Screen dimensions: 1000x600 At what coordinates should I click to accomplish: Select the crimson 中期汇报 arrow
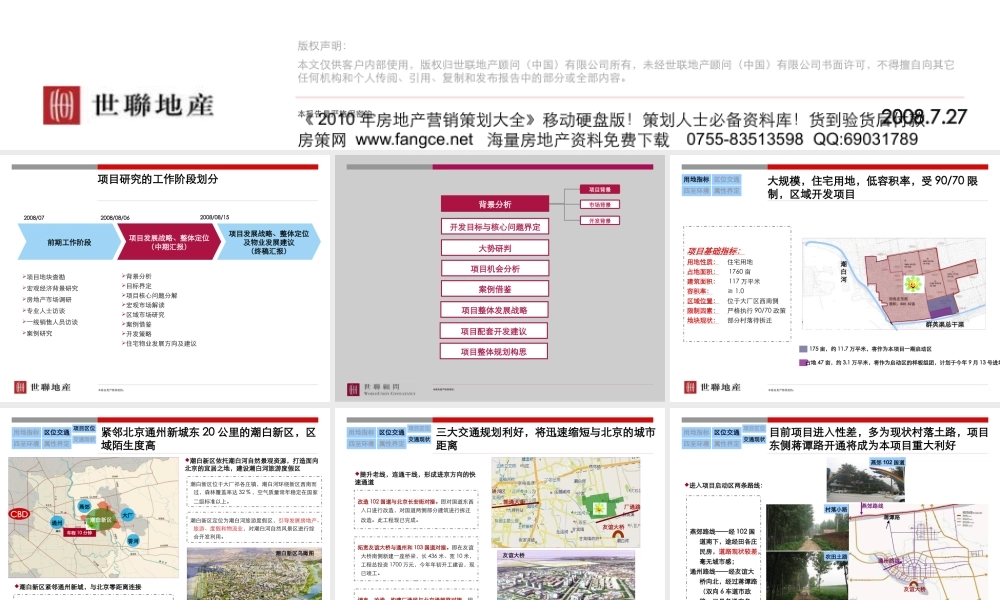(x=169, y=242)
